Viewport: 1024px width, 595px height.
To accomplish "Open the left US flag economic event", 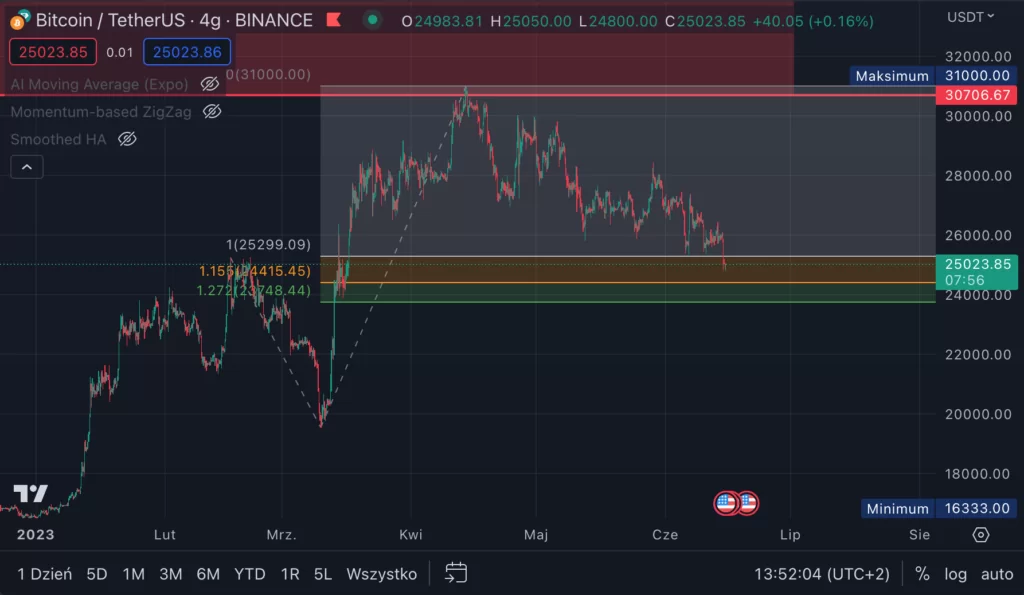I will tap(727, 503).
